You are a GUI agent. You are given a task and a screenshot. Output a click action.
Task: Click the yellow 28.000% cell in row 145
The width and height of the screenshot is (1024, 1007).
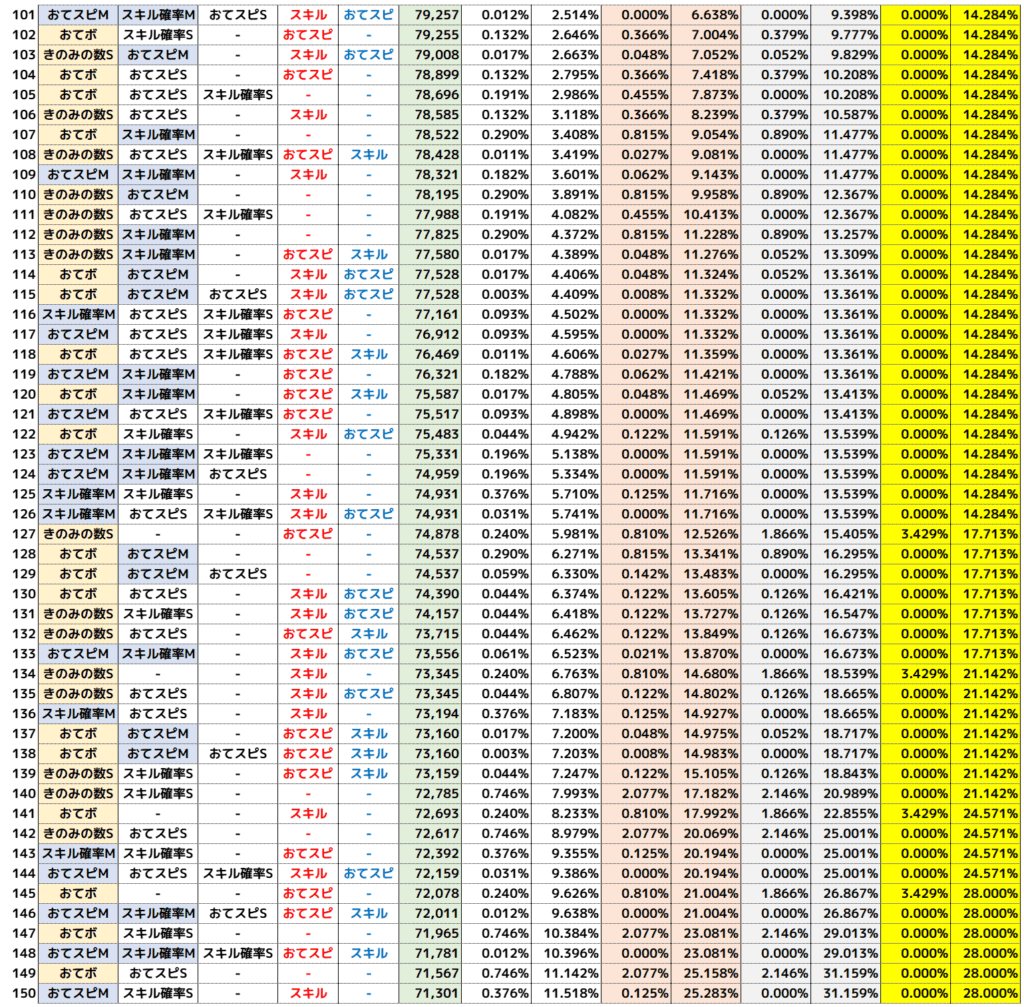pyautogui.click(x=985, y=893)
